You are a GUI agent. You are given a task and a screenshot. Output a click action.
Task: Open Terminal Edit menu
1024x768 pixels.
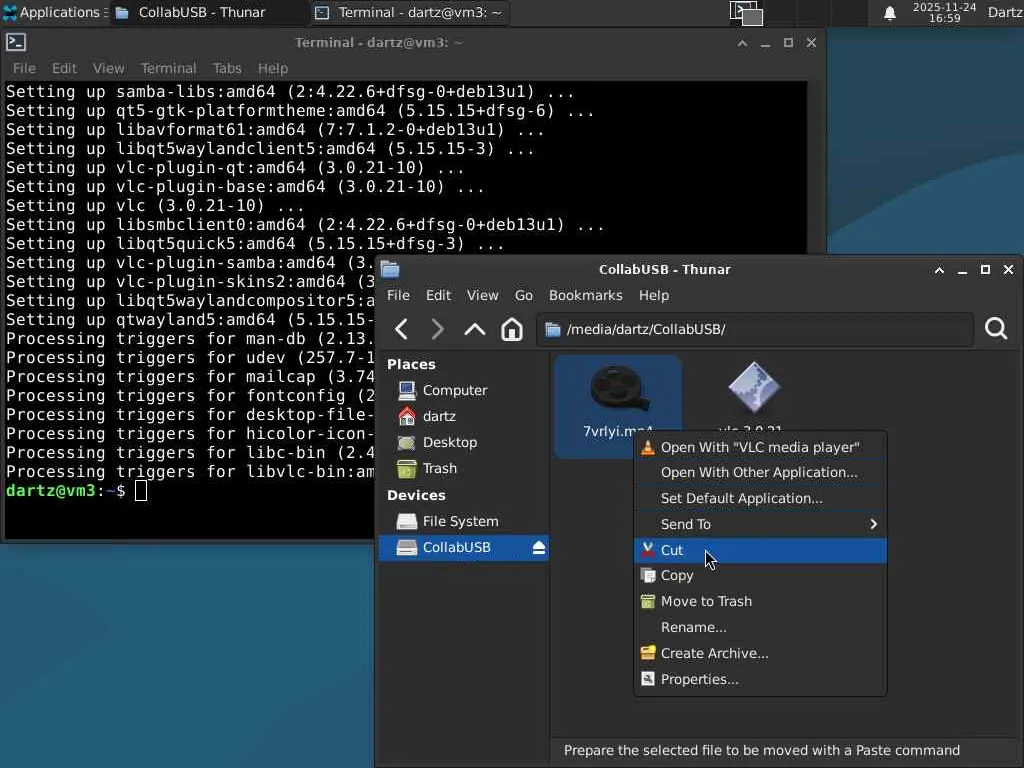coord(64,69)
